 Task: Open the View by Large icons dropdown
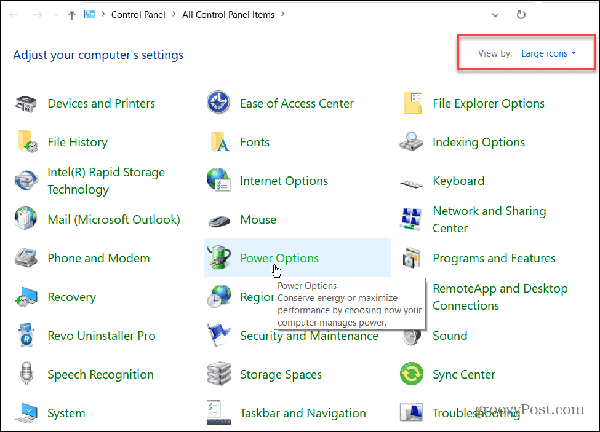[x=548, y=54]
